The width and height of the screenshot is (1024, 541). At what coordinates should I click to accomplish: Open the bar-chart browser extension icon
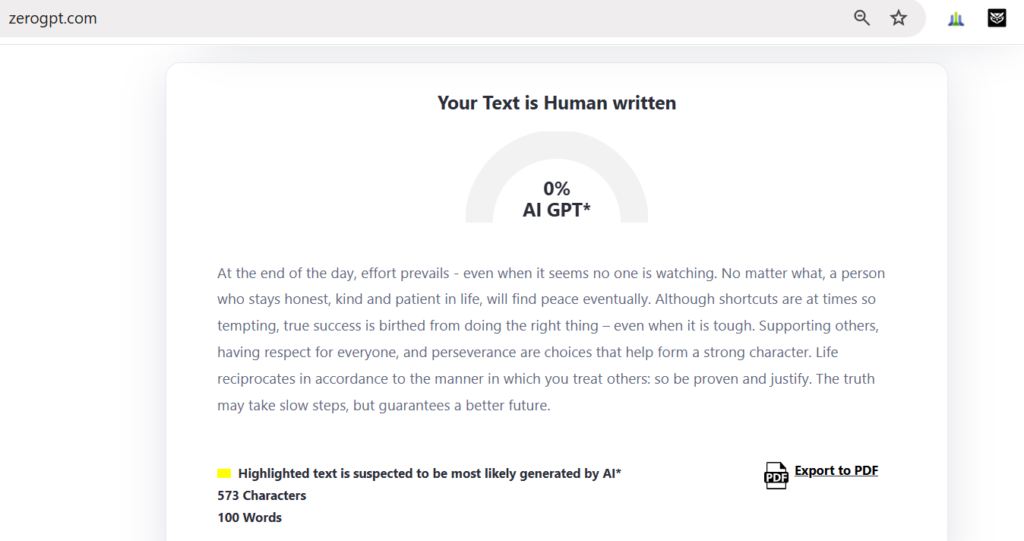956,19
